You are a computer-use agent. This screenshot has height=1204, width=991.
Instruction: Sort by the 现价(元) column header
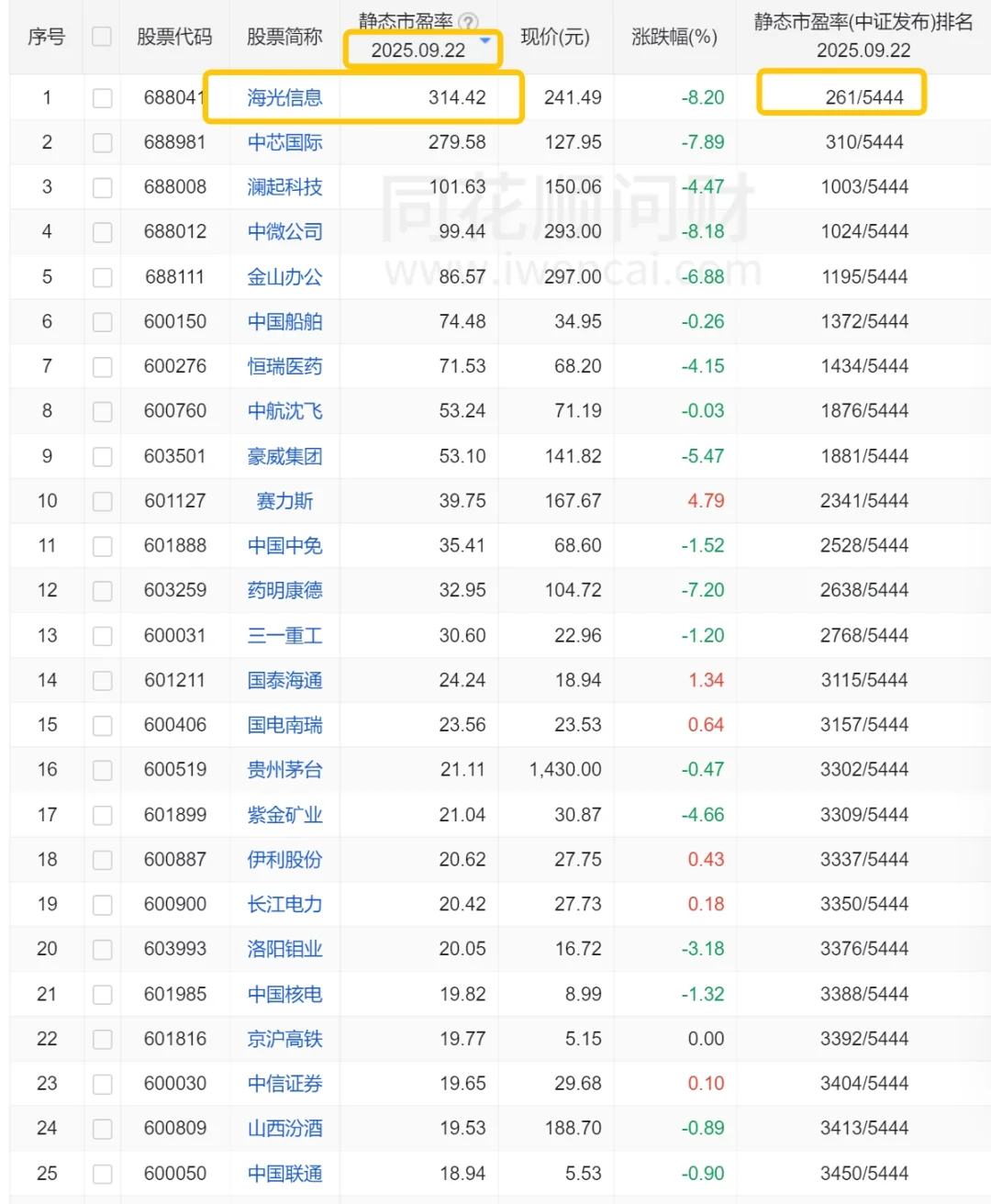[555, 37]
